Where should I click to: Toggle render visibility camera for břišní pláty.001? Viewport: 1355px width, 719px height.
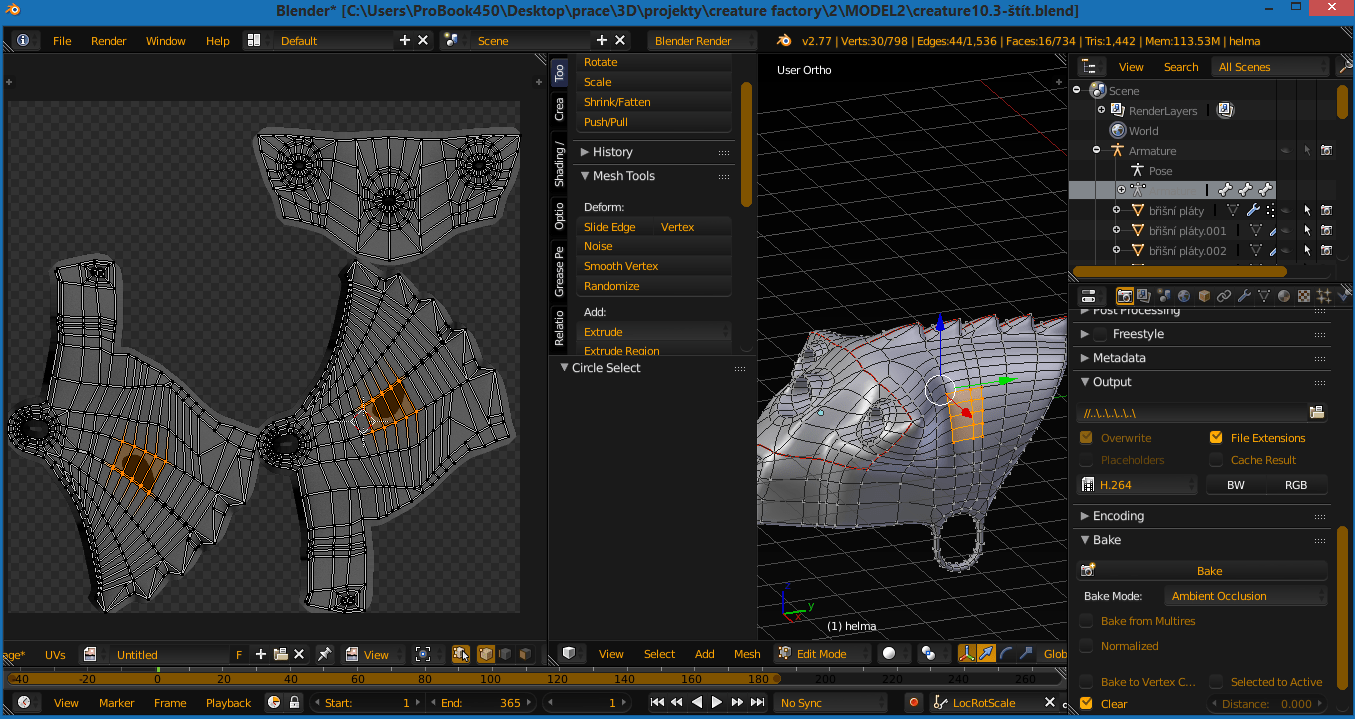point(1327,230)
